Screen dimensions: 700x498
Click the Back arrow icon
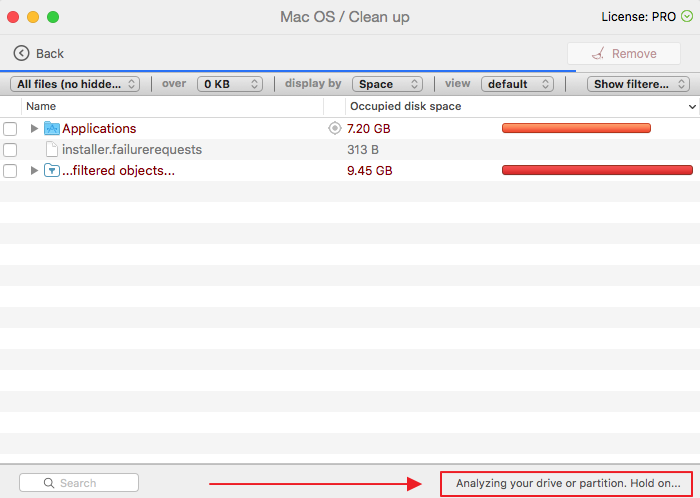click(x=21, y=53)
